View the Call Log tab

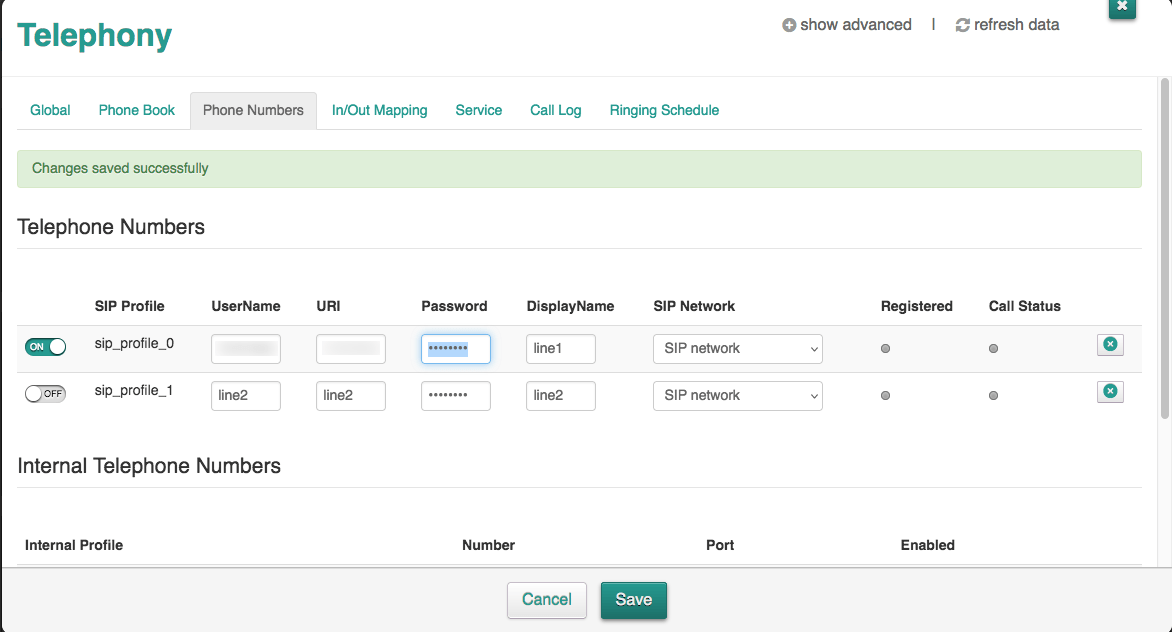tap(556, 111)
